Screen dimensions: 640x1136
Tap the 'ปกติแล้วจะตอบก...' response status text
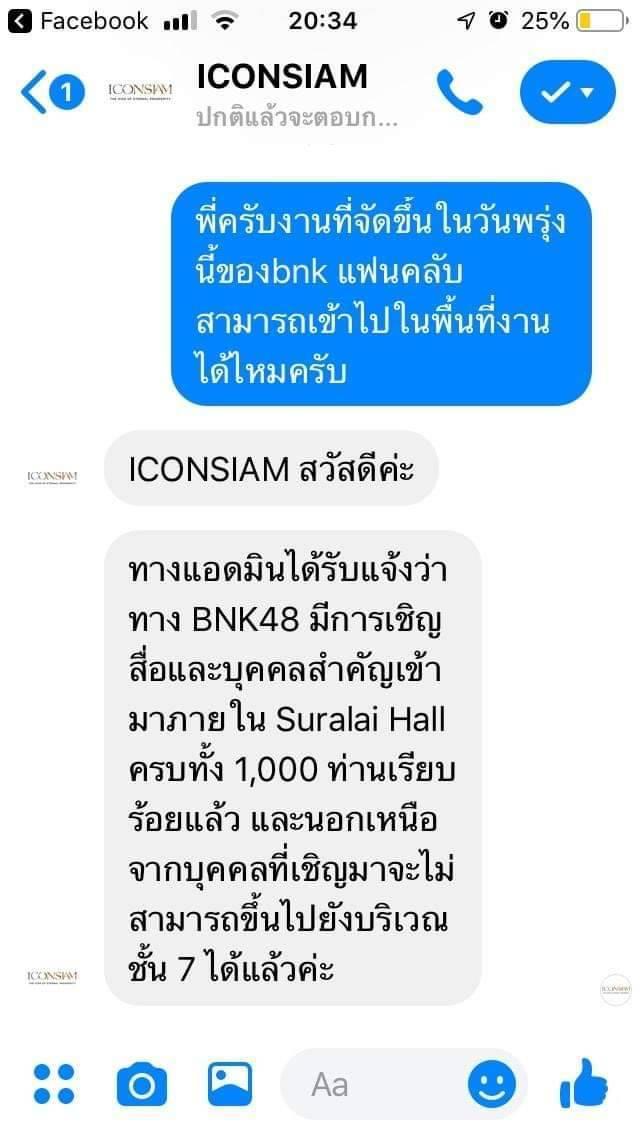pyautogui.click(x=296, y=119)
